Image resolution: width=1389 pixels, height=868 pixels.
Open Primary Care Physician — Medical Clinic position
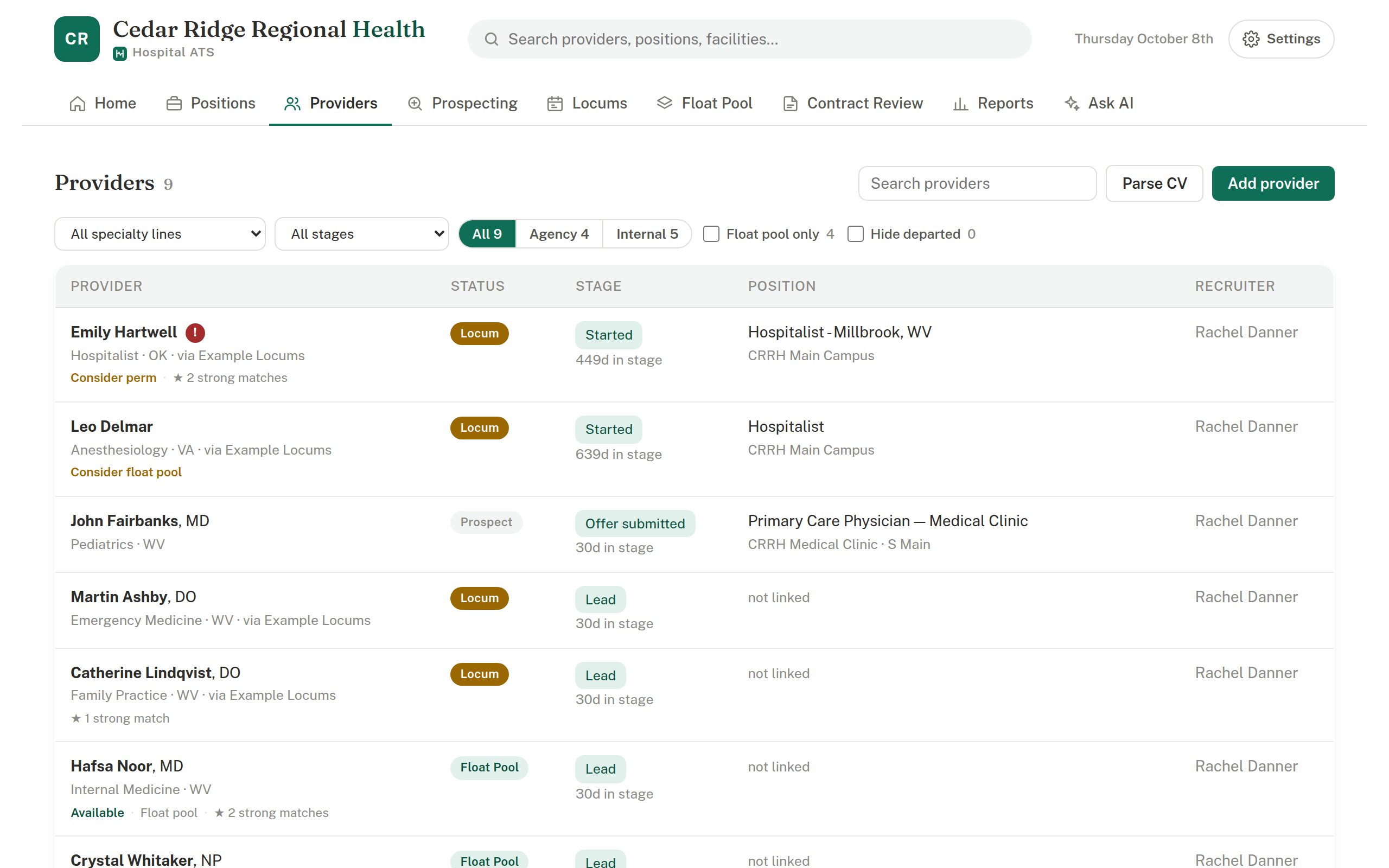887,521
